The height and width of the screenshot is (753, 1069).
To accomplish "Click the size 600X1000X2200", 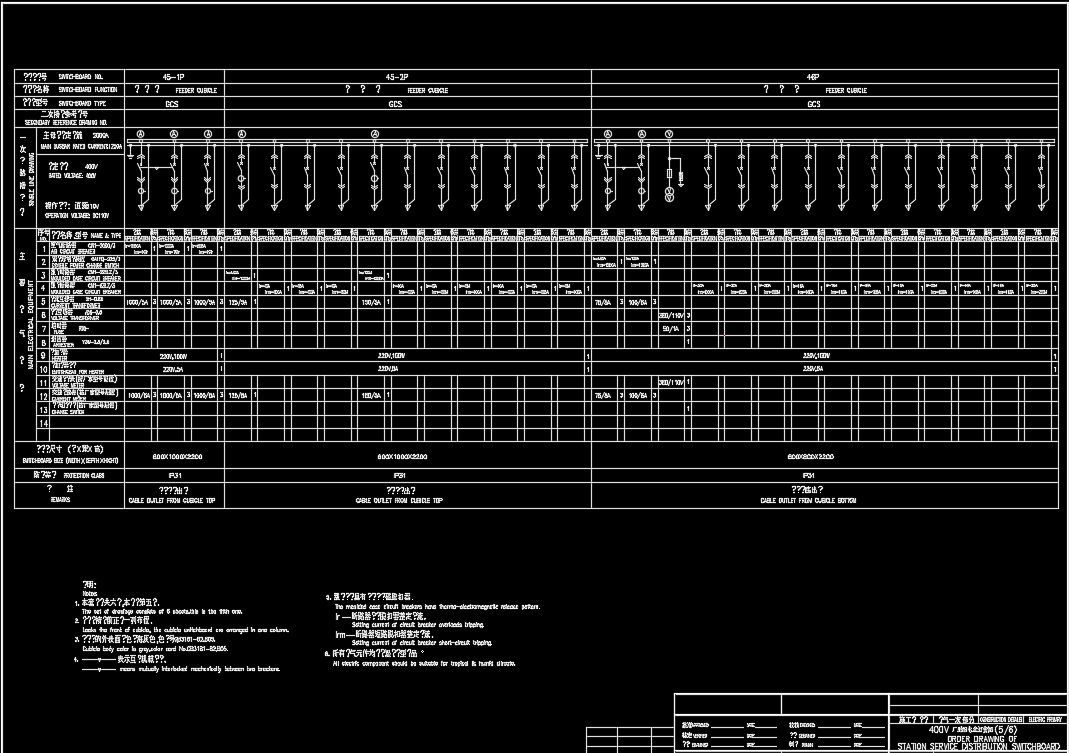I will [402, 457].
